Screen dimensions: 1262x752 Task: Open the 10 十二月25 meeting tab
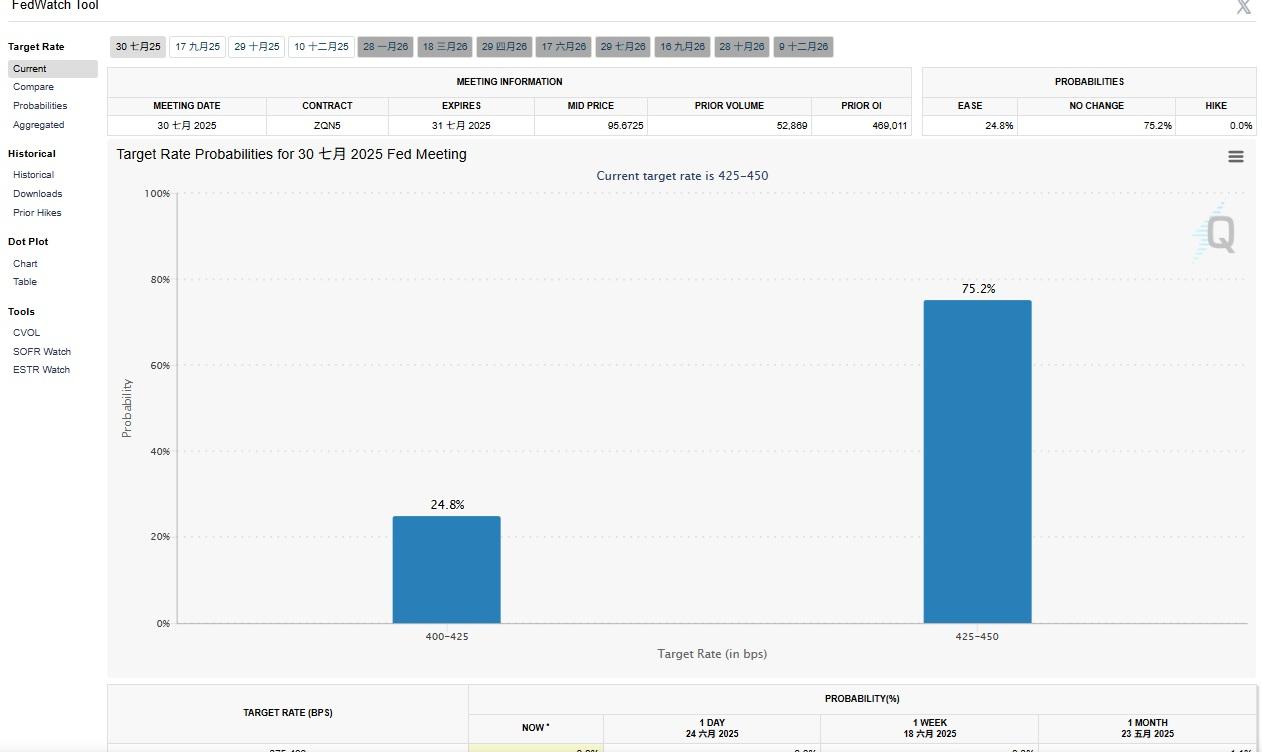[321, 47]
